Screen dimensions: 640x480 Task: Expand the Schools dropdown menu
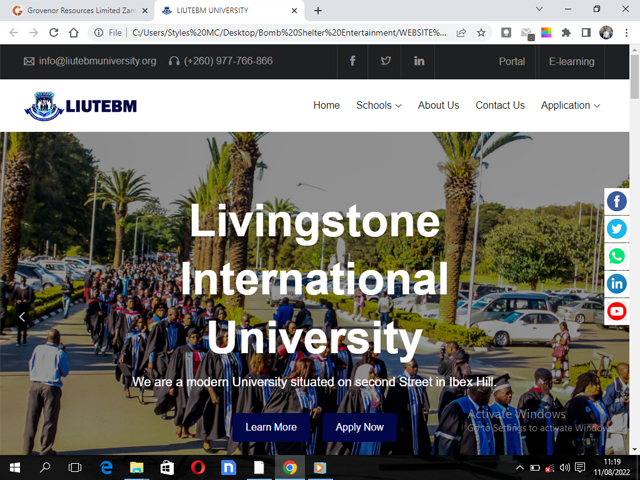(x=379, y=105)
